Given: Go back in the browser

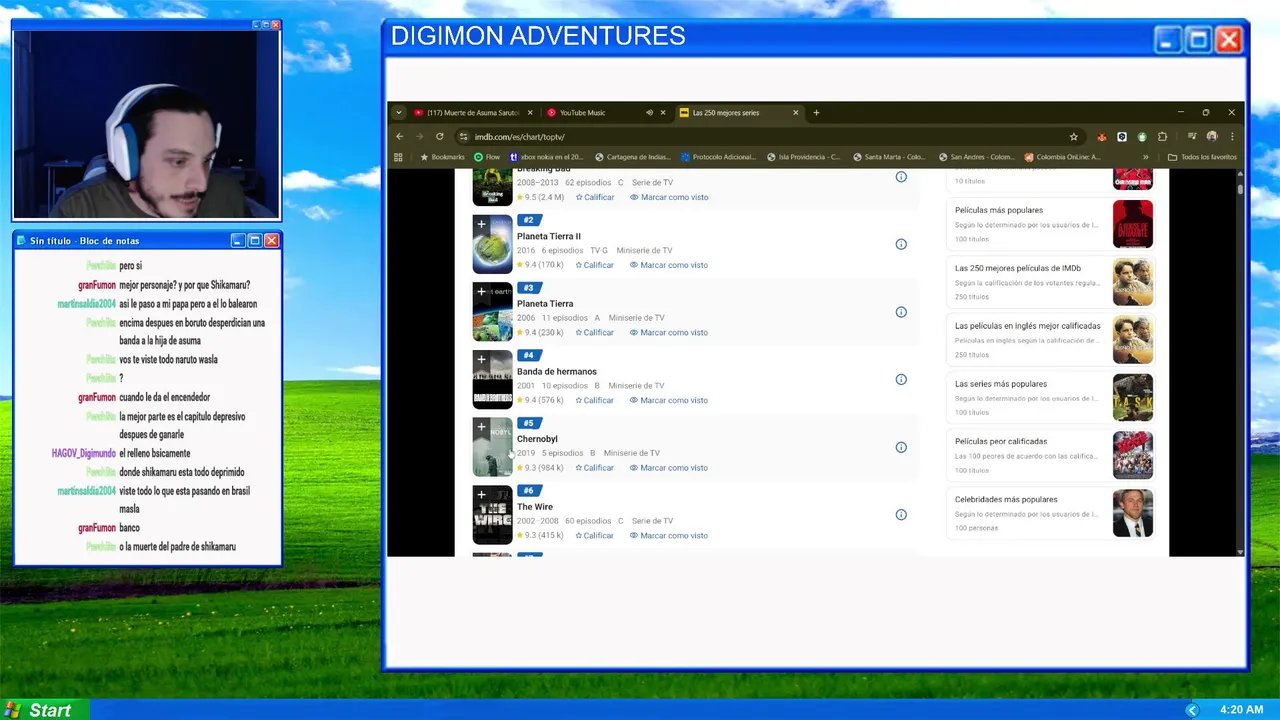Looking at the screenshot, I should [400, 136].
